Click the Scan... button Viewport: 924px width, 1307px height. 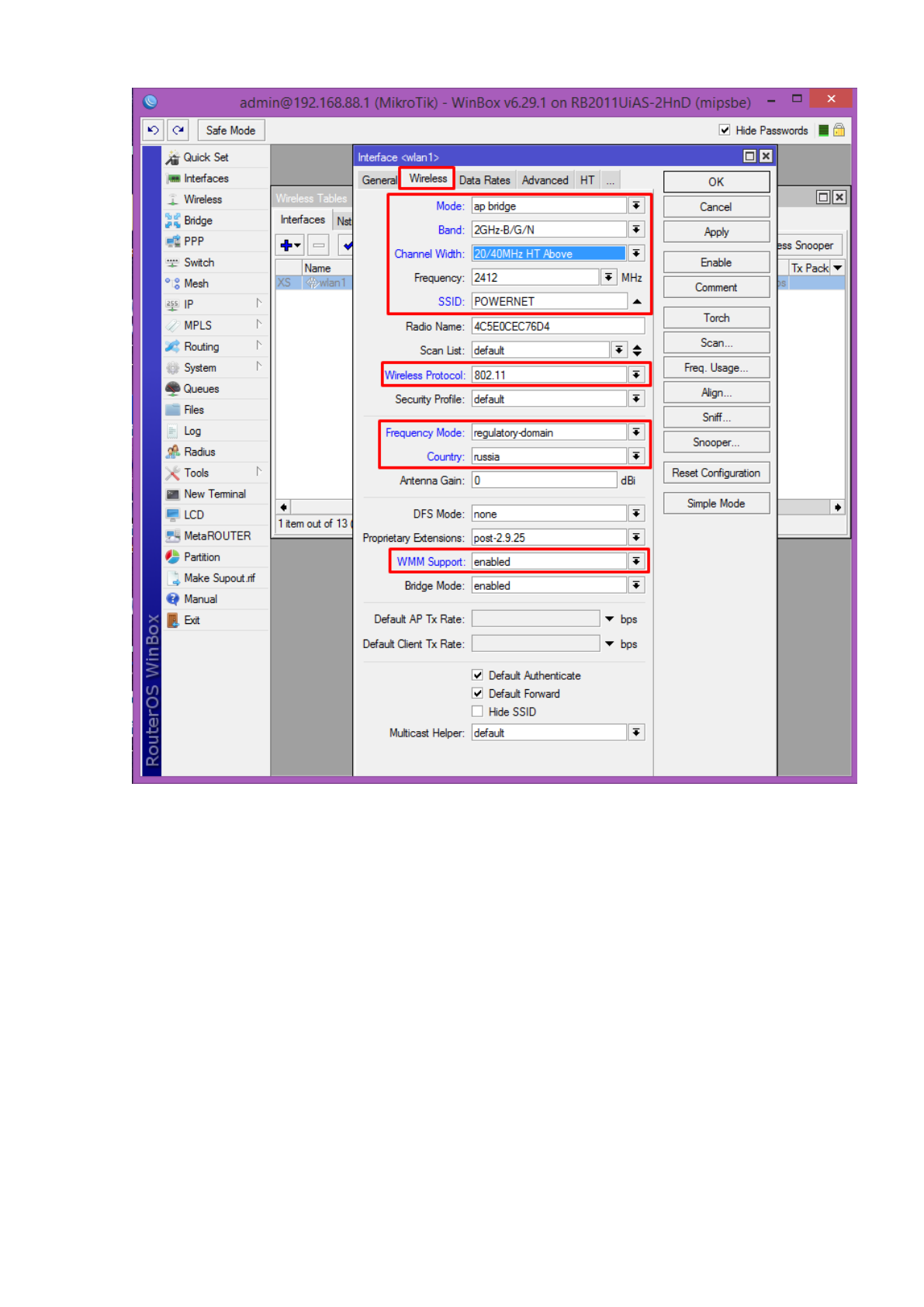pos(716,343)
